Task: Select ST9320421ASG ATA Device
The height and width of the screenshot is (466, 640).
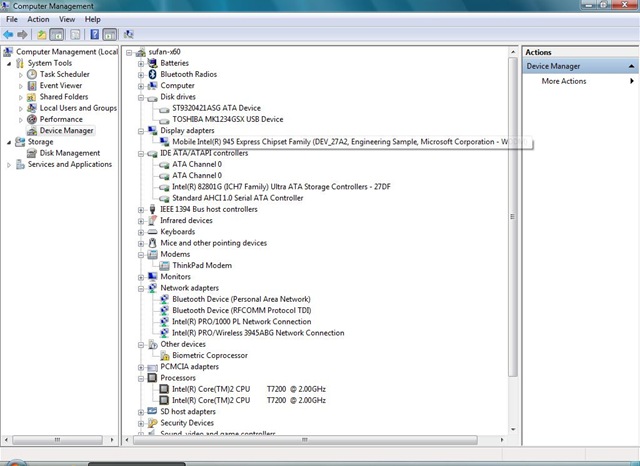Action: coord(216,108)
